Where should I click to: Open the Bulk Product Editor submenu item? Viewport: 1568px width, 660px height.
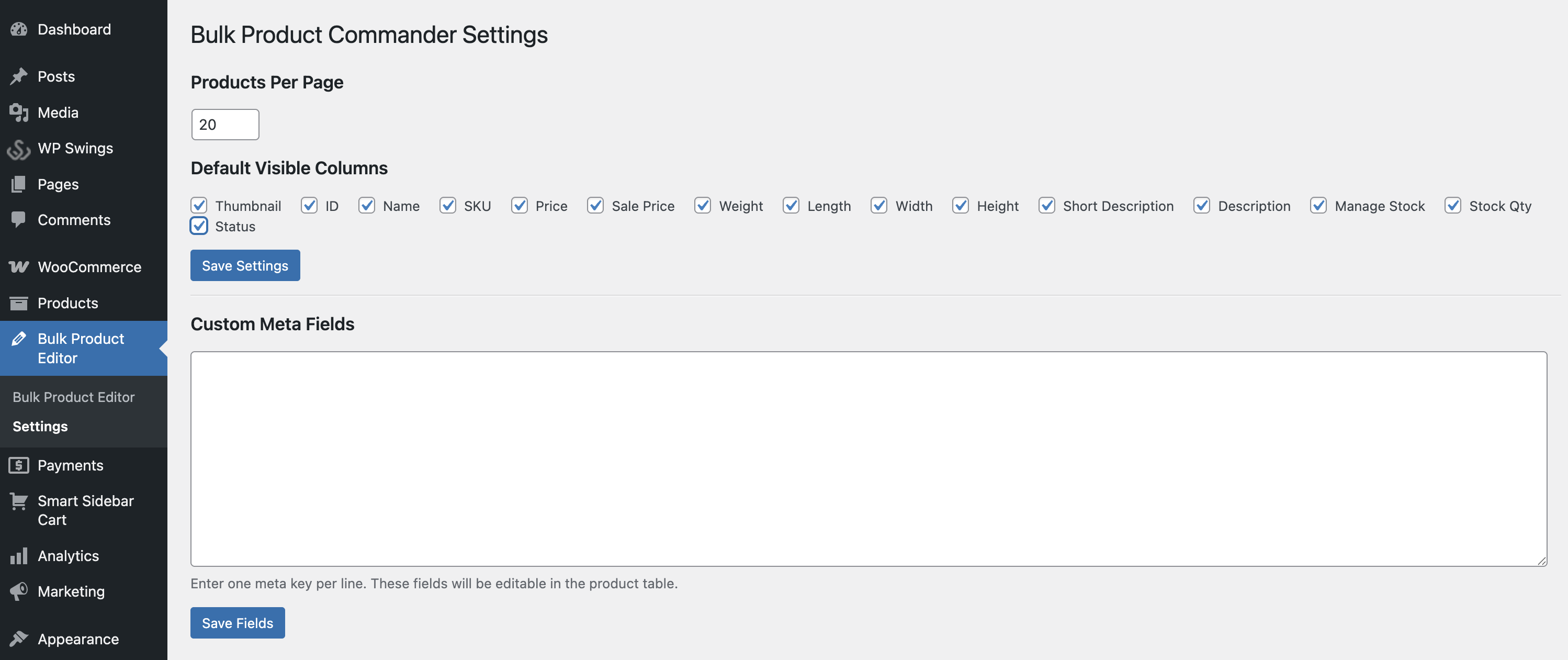(73, 396)
